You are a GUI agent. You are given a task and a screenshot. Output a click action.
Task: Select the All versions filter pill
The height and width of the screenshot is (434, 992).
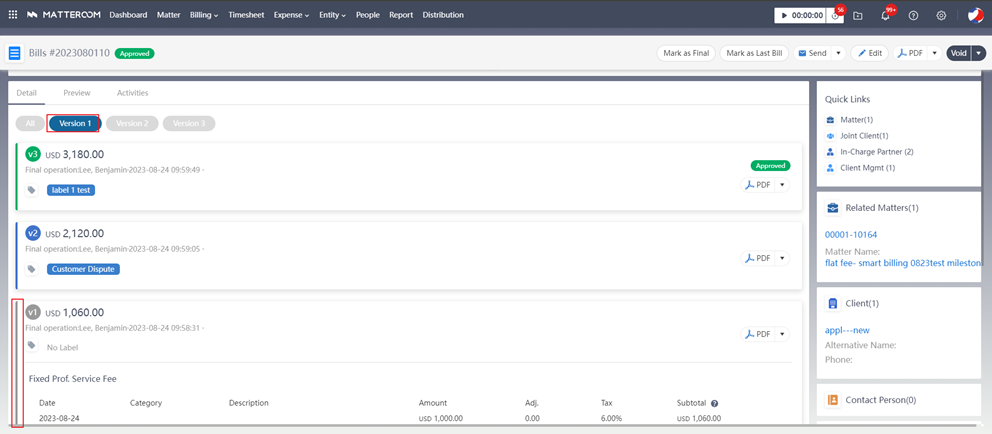pos(30,123)
